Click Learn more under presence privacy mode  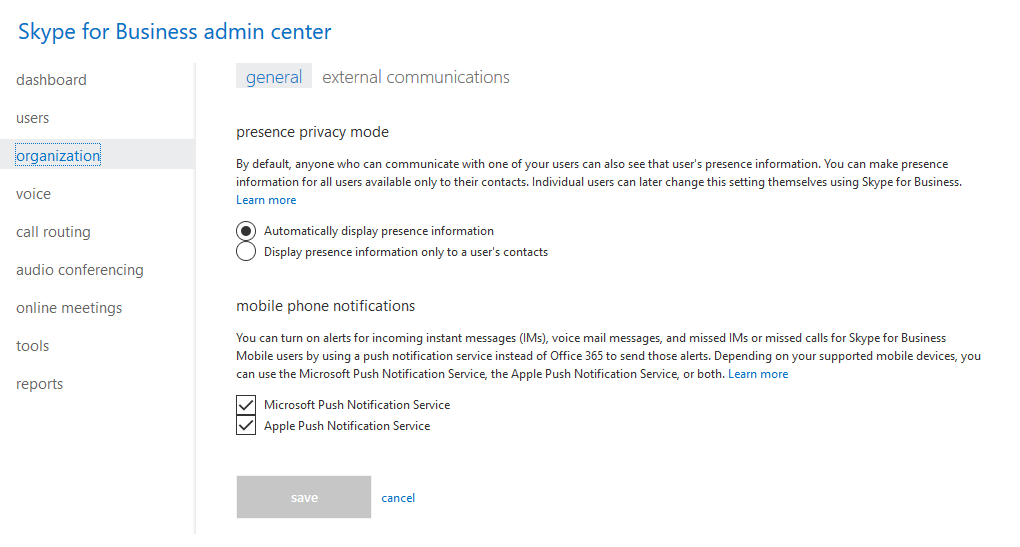pos(266,200)
